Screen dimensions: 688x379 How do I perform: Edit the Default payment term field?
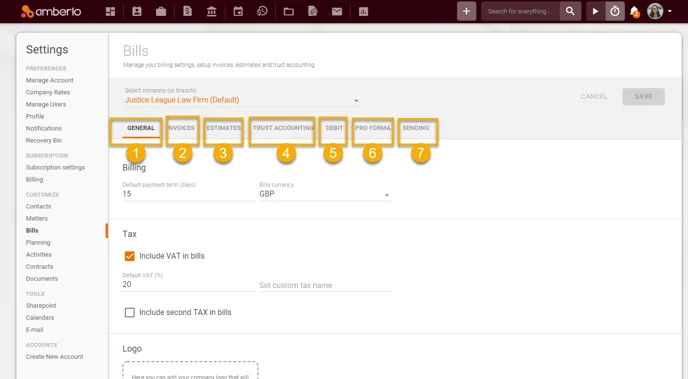(188, 194)
